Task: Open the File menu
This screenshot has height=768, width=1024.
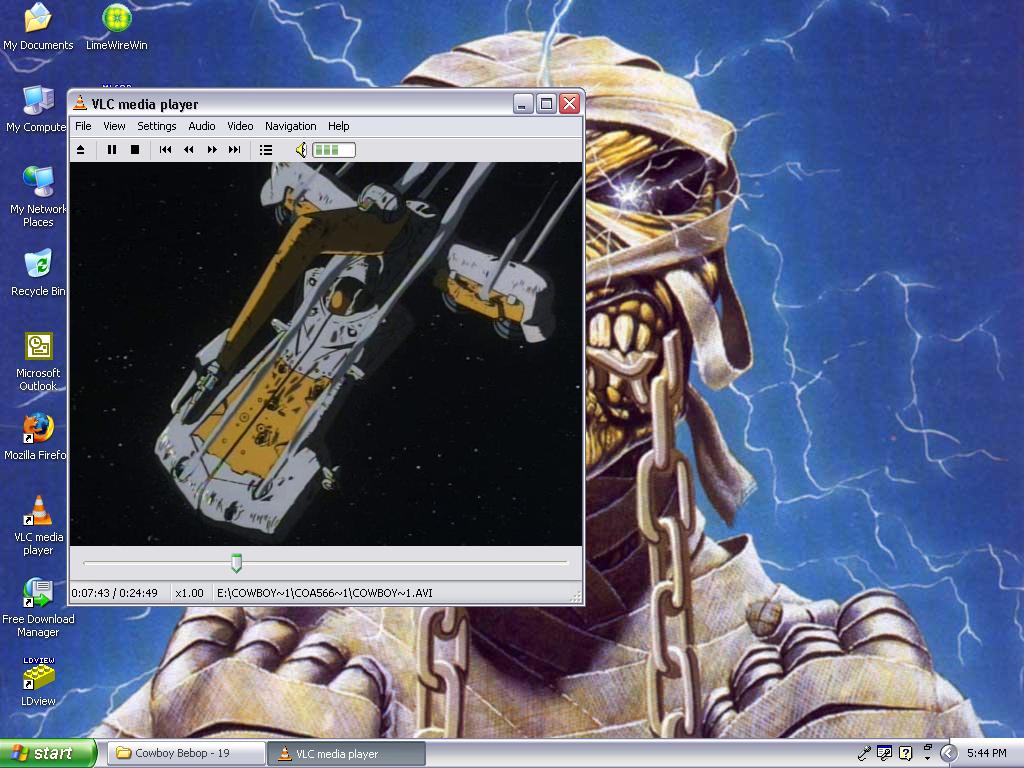Action: click(x=84, y=126)
